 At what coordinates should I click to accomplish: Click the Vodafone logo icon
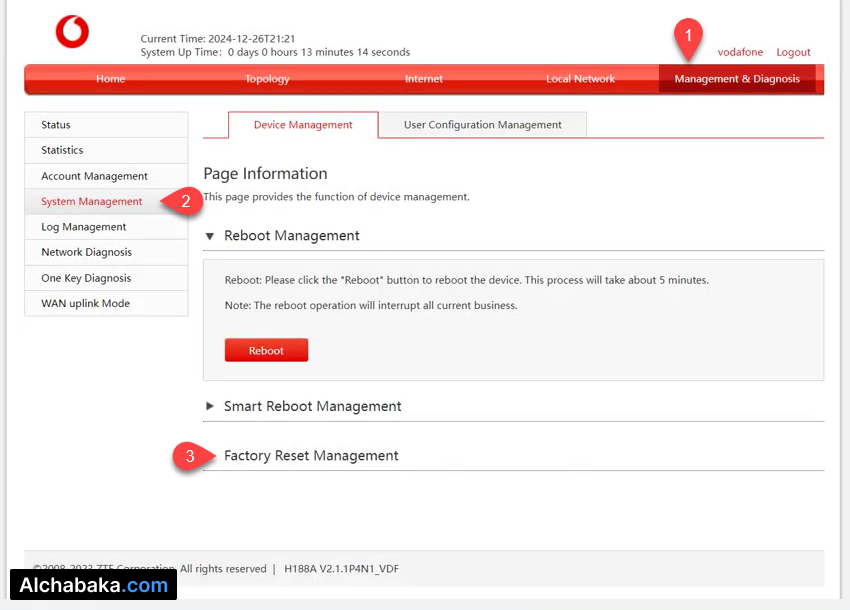coord(72,32)
